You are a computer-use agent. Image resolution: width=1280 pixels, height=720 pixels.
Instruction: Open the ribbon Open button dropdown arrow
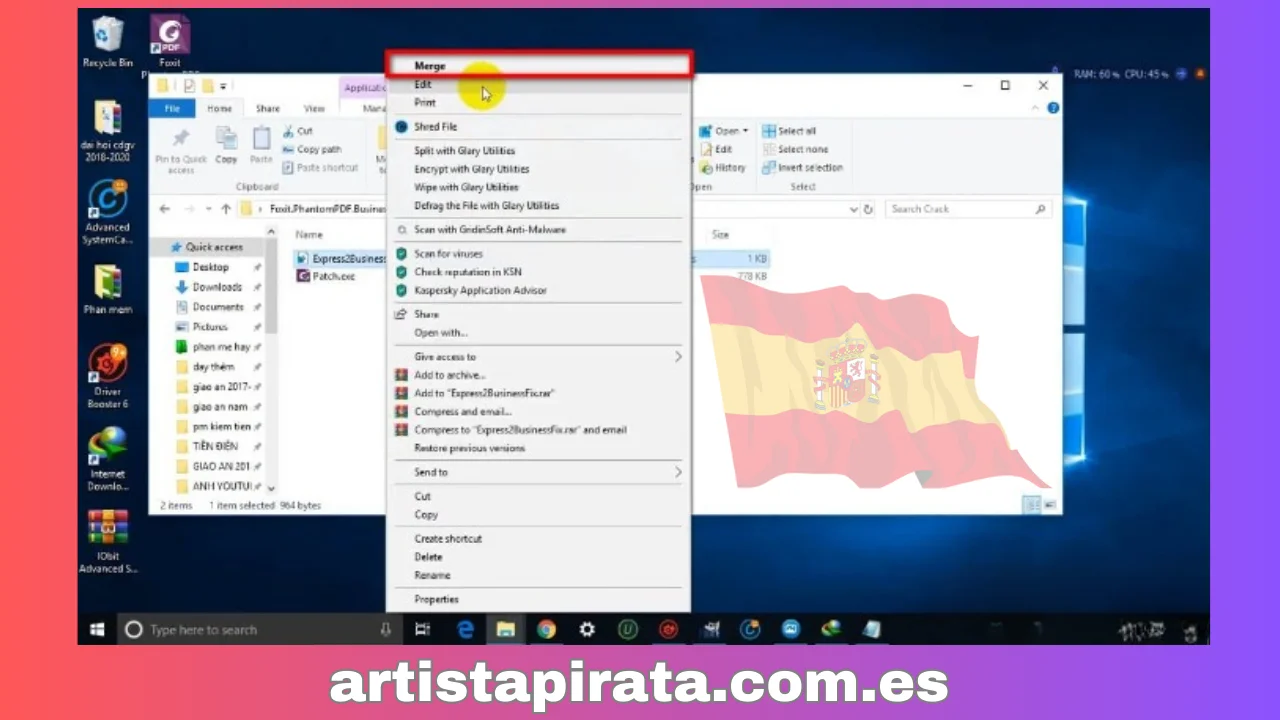pyautogui.click(x=745, y=131)
